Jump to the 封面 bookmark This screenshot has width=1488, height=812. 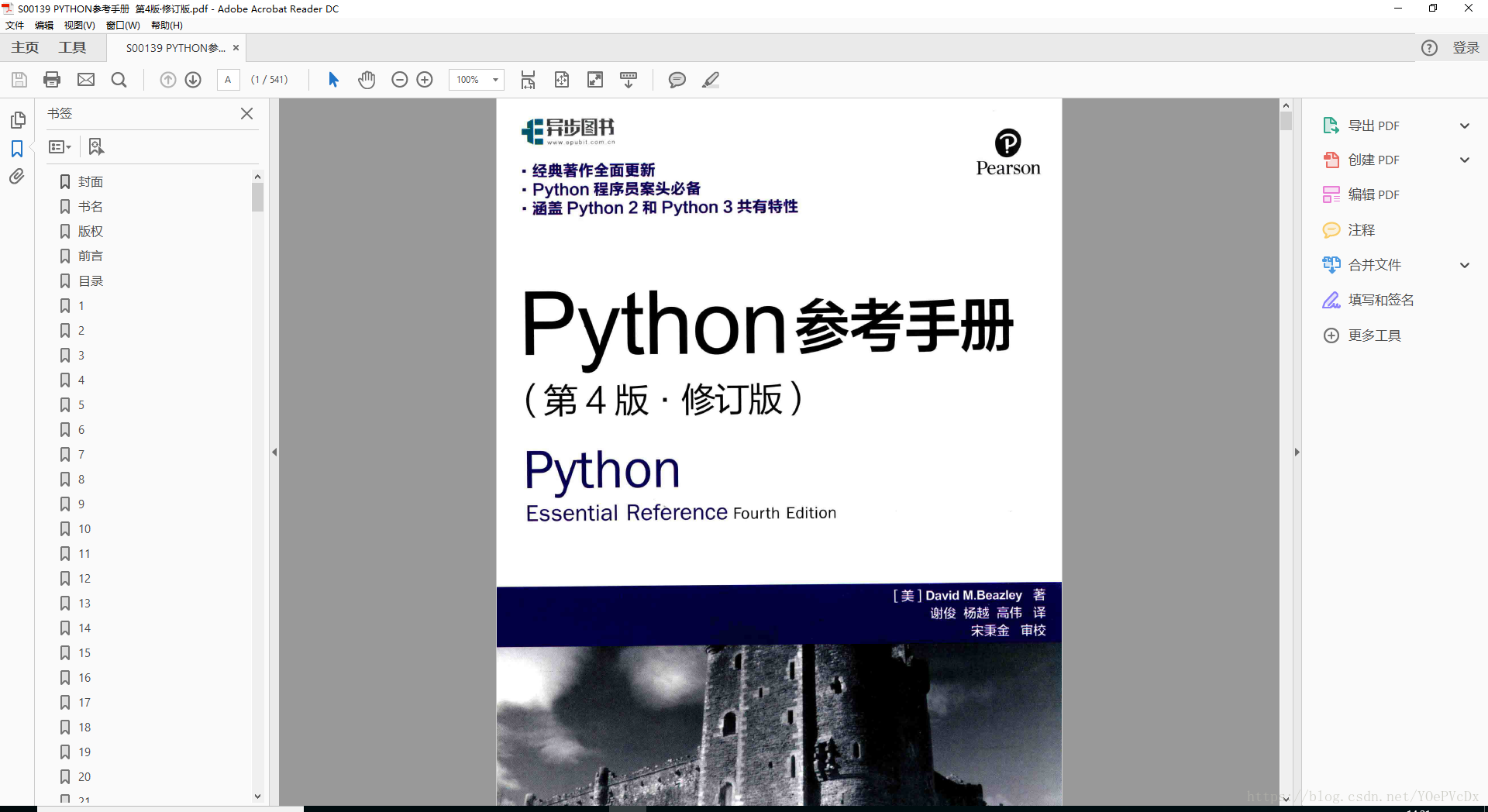click(x=91, y=181)
